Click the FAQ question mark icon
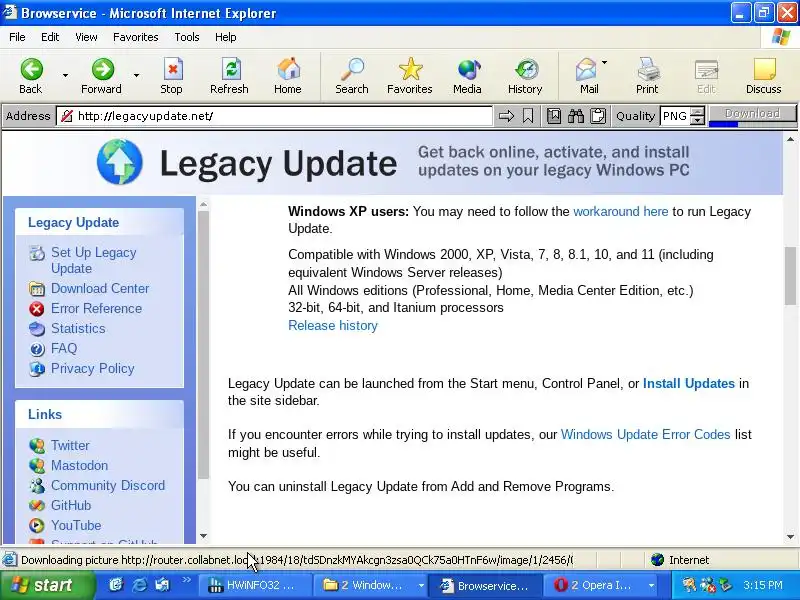Viewport: 800px width, 600px height. click(x=37, y=349)
